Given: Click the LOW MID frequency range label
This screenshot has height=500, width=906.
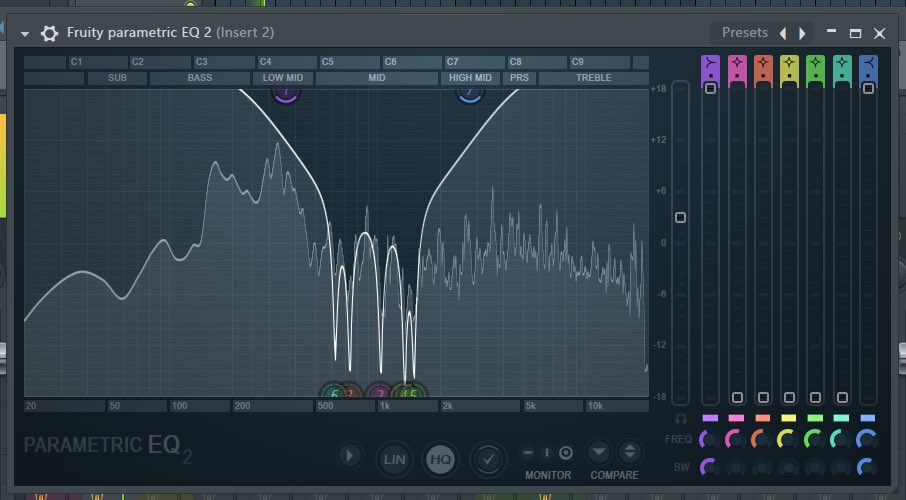Looking at the screenshot, I should point(283,78).
